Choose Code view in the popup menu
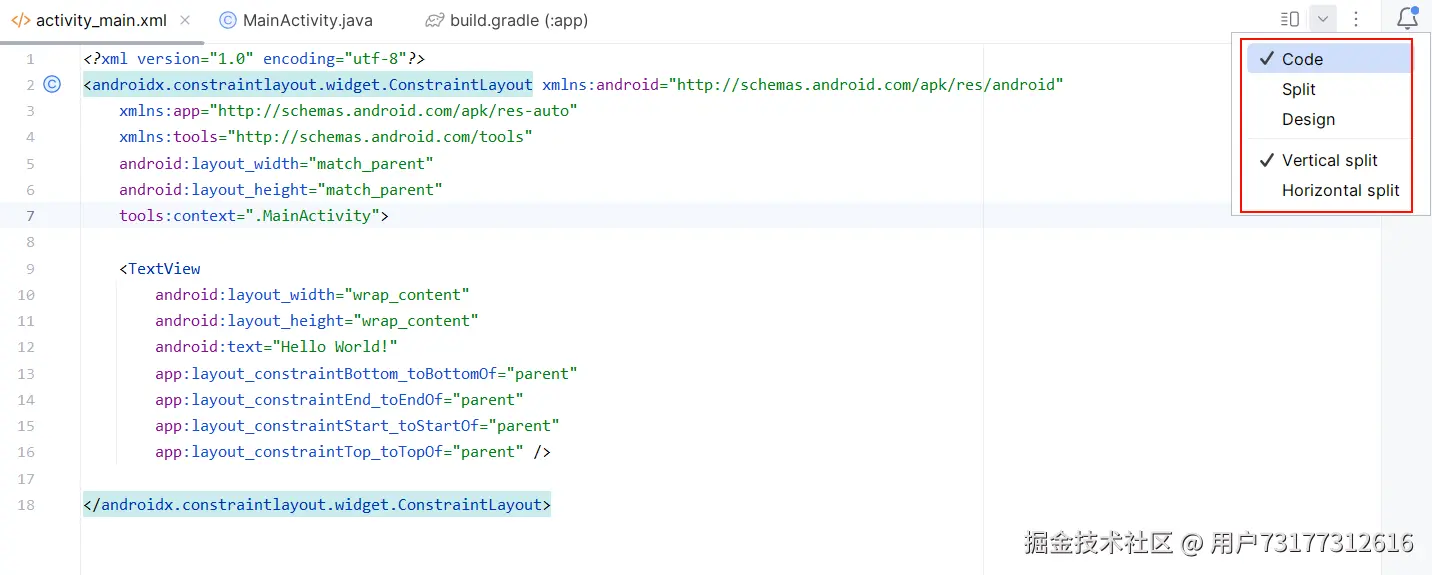Screen dimensions: 1432x575 click(x=1328, y=59)
